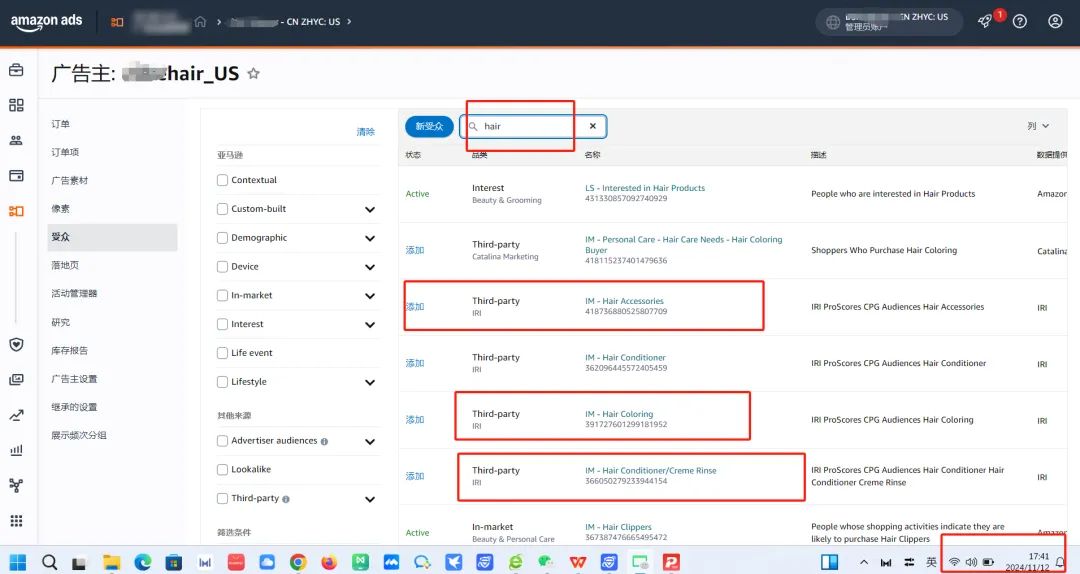The height and width of the screenshot is (574, 1080).
Task: Open the 像素 menu item
Action: click(61, 209)
